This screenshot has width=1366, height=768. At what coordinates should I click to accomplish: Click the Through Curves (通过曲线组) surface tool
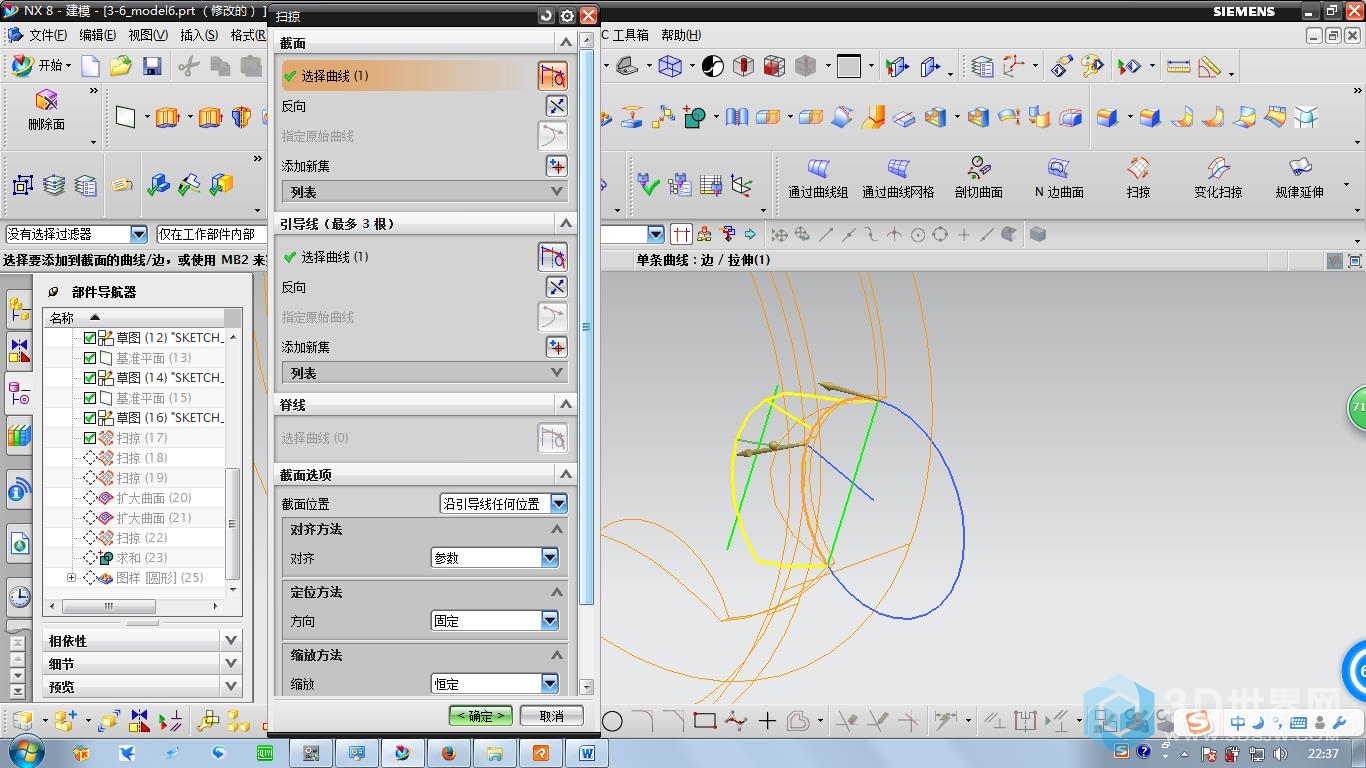click(818, 180)
